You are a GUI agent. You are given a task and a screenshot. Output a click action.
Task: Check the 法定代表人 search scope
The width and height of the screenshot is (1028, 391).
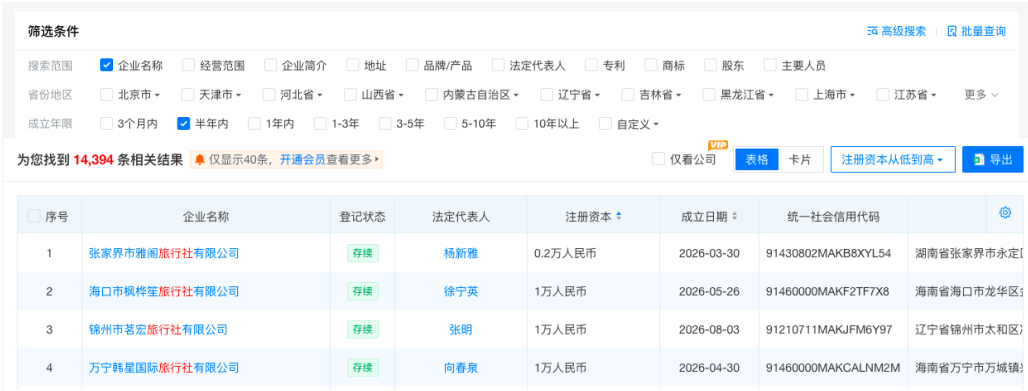(x=498, y=65)
